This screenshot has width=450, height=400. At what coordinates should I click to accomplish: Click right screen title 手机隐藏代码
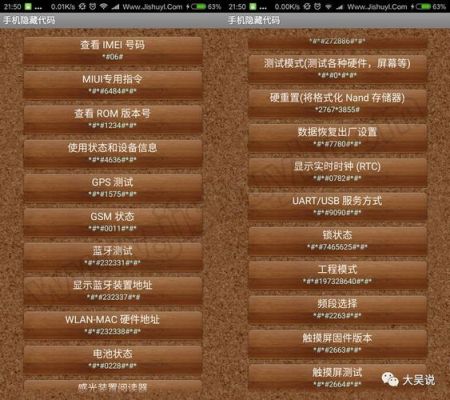coord(254,20)
